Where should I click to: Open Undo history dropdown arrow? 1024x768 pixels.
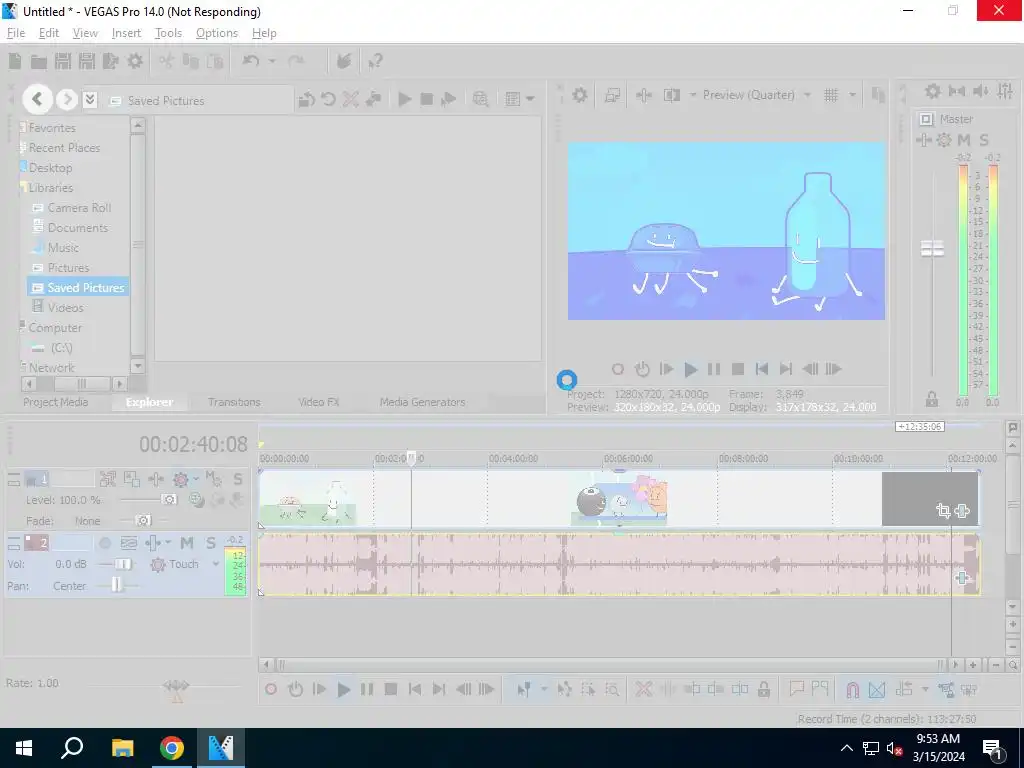coord(272,61)
